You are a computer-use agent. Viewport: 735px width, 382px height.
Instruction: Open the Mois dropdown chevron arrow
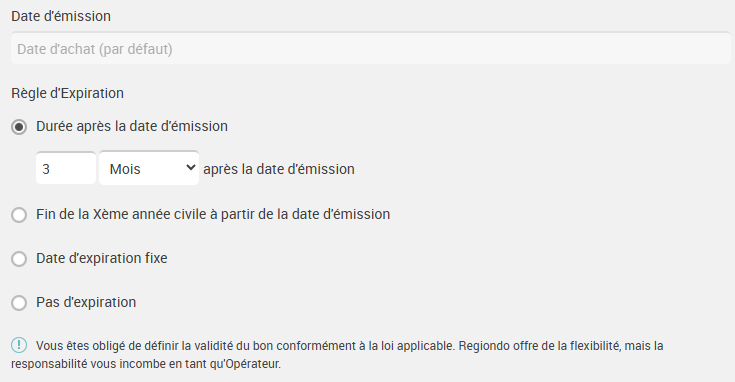tap(190, 167)
